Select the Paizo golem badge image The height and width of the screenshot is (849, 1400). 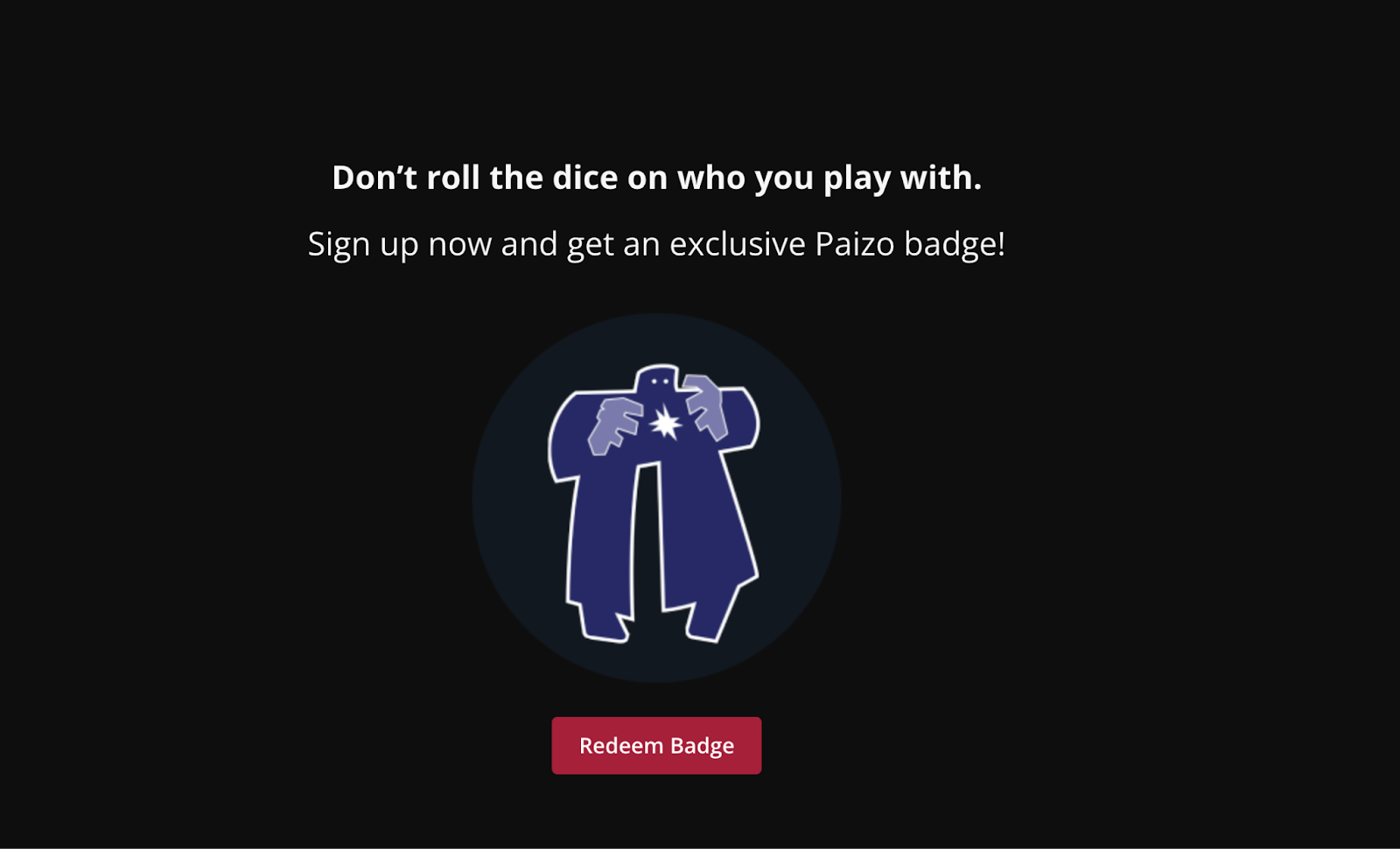pos(656,498)
